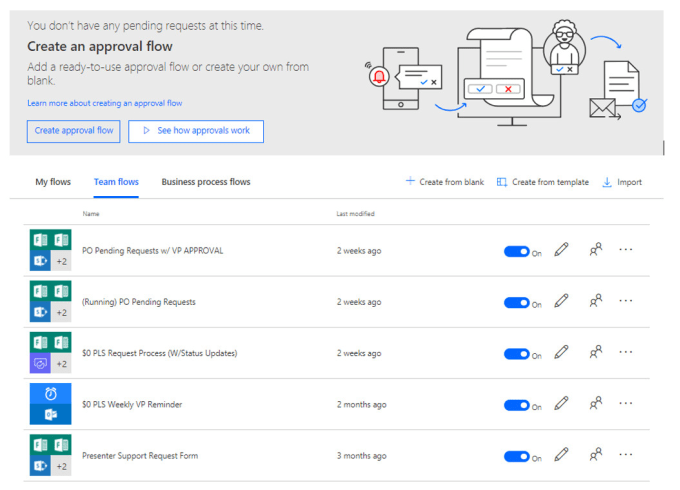Edit the $0 PLS Request Process flow

561,352
